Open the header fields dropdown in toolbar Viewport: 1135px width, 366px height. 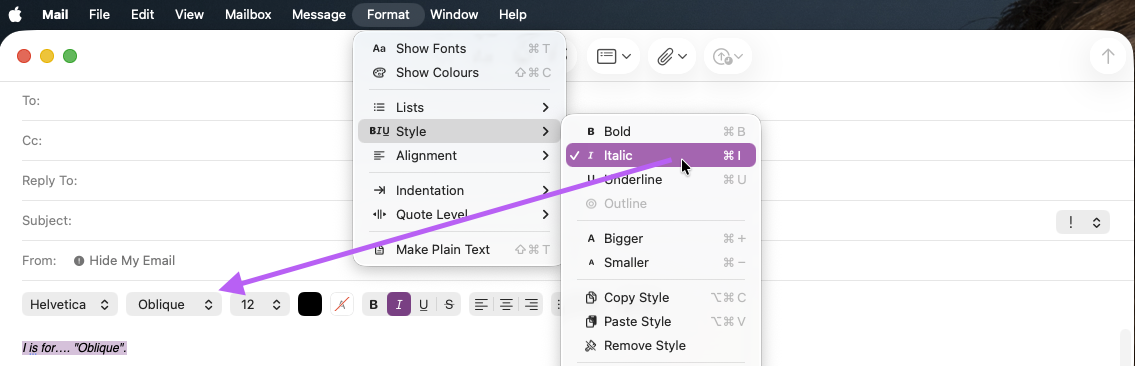pyautogui.click(x=613, y=56)
